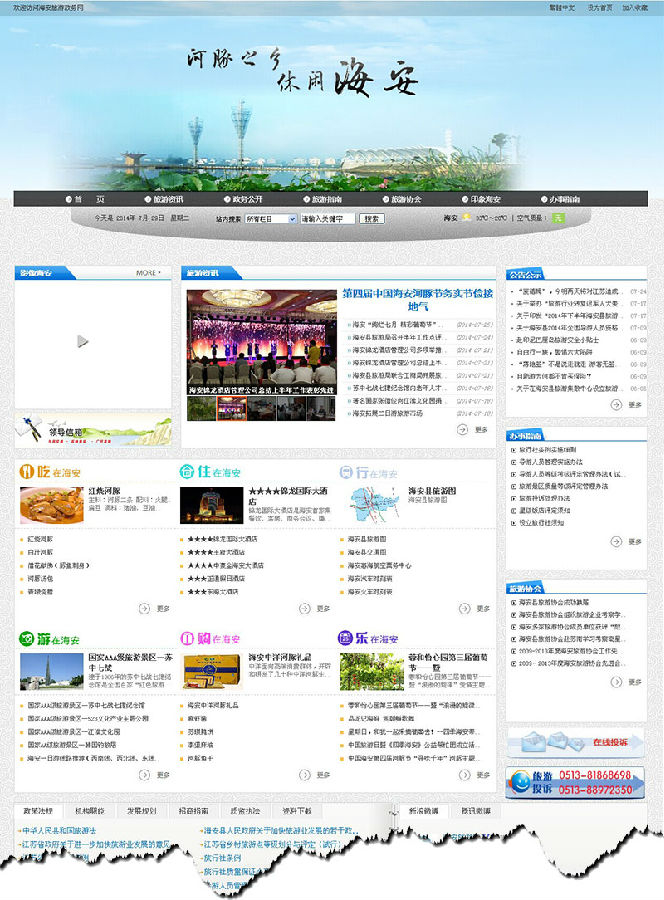Click 更多 arrow icon in 旅游协会 side panel
This screenshot has width=664, height=900.
point(616,682)
